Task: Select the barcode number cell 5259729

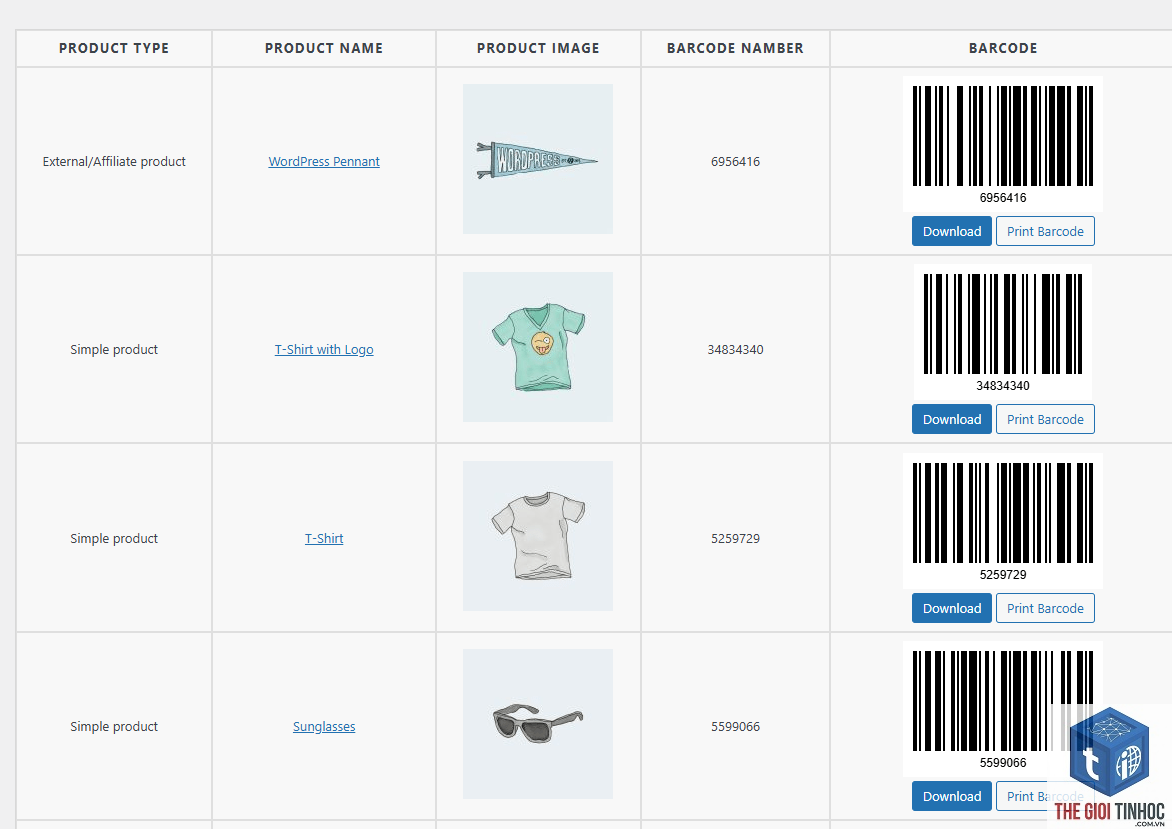Action: (735, 538)
